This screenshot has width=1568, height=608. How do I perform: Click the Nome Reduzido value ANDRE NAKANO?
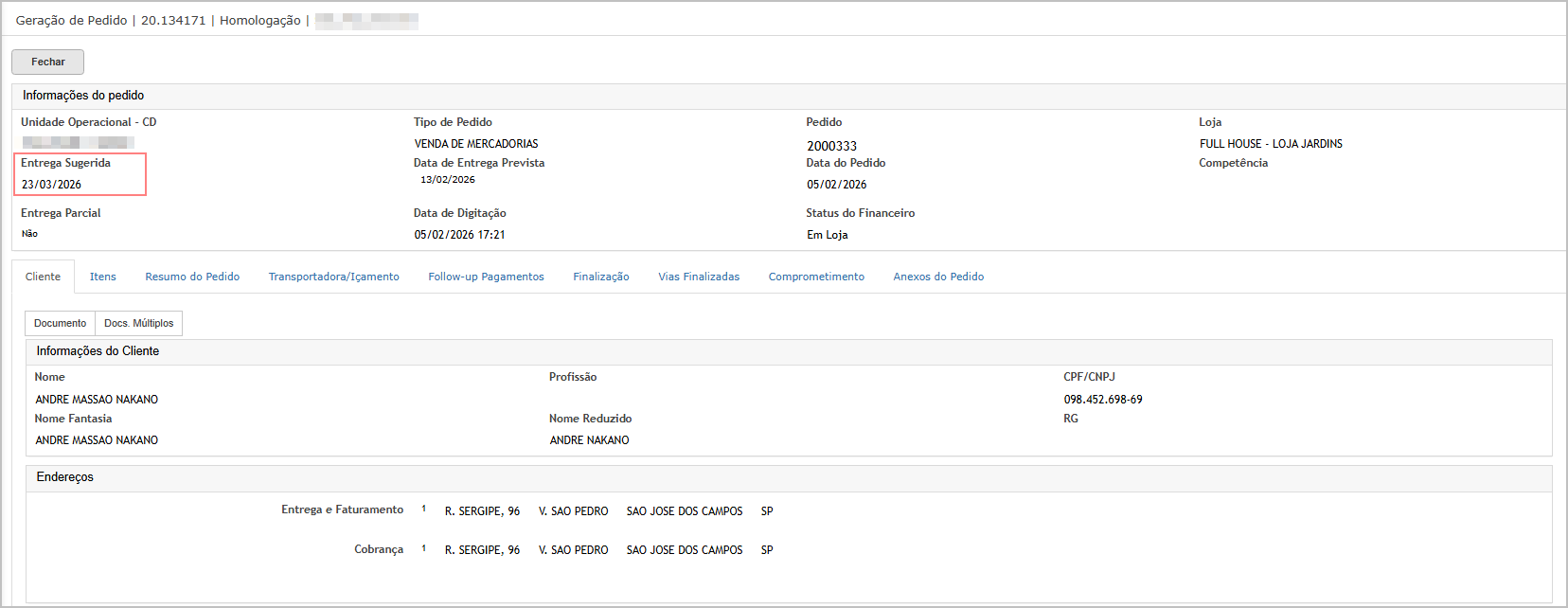click(589, 440)
